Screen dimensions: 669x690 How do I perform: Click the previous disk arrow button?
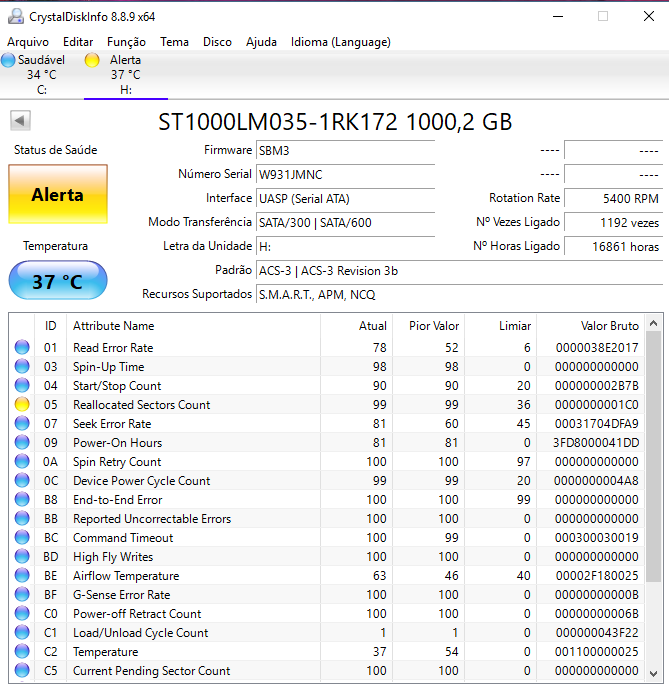click(x=20, y=121)
